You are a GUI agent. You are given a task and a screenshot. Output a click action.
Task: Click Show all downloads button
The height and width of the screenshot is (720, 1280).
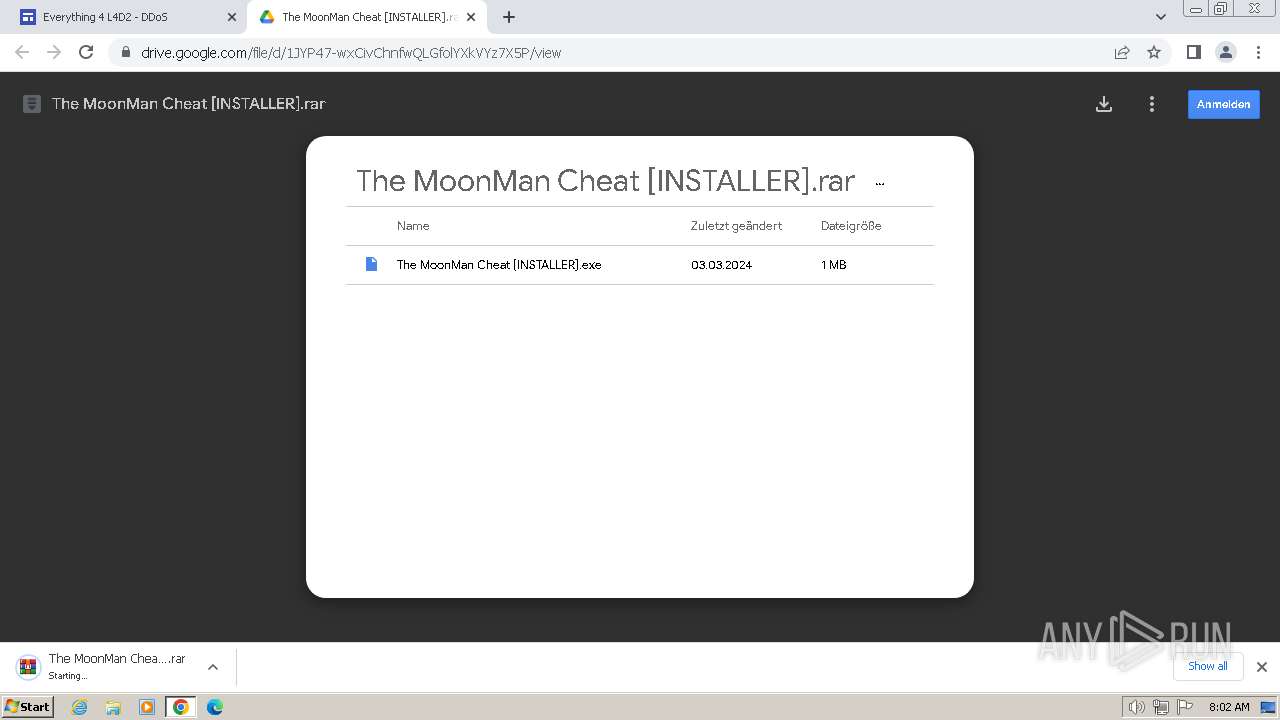(x=1208, y=666)
